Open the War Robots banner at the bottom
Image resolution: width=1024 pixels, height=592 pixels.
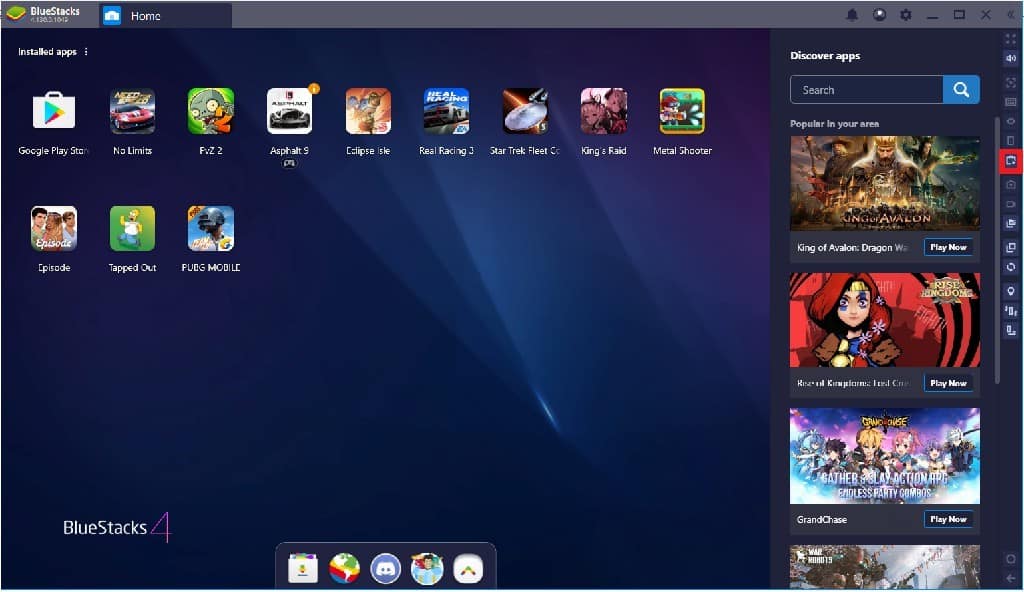[885, 566]
